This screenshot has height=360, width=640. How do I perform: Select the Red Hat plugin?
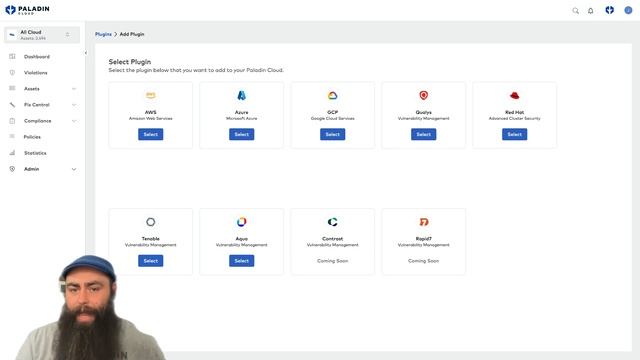pyautogui.click(x=515, y=134)
